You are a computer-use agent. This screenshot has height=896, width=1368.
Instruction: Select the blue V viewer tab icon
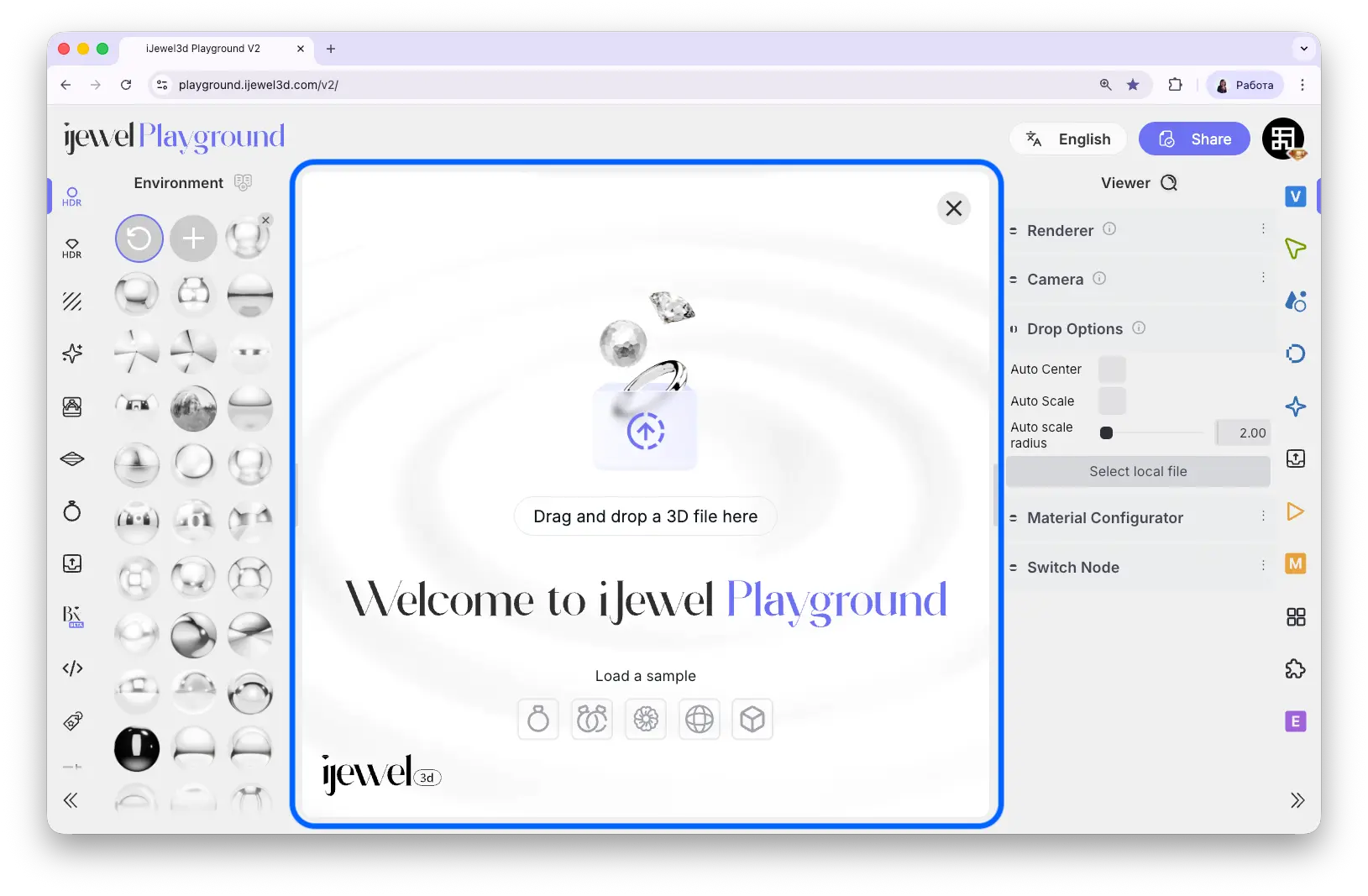click(1296, 196)
